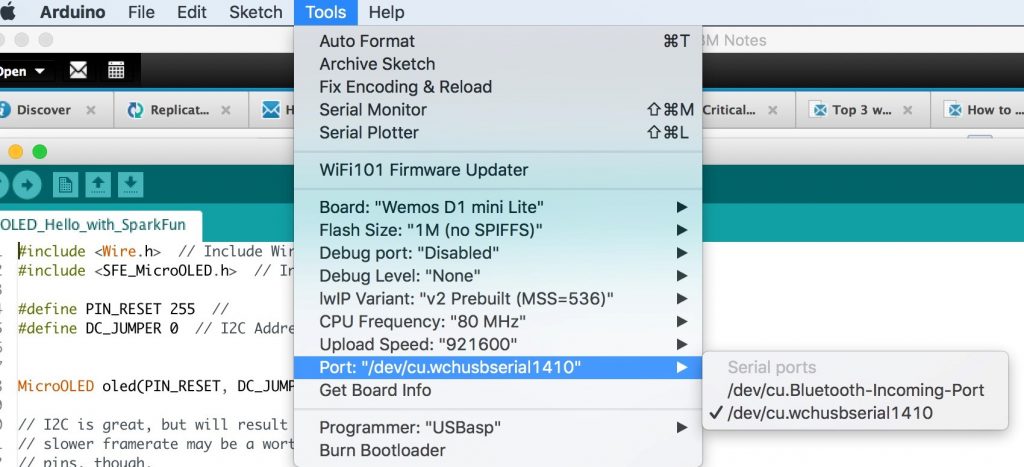The height and width of the screenshot is (467, 1024).
Task: Expand Board "Wemos D1 mini Lite" submenu
Action: 498,207
